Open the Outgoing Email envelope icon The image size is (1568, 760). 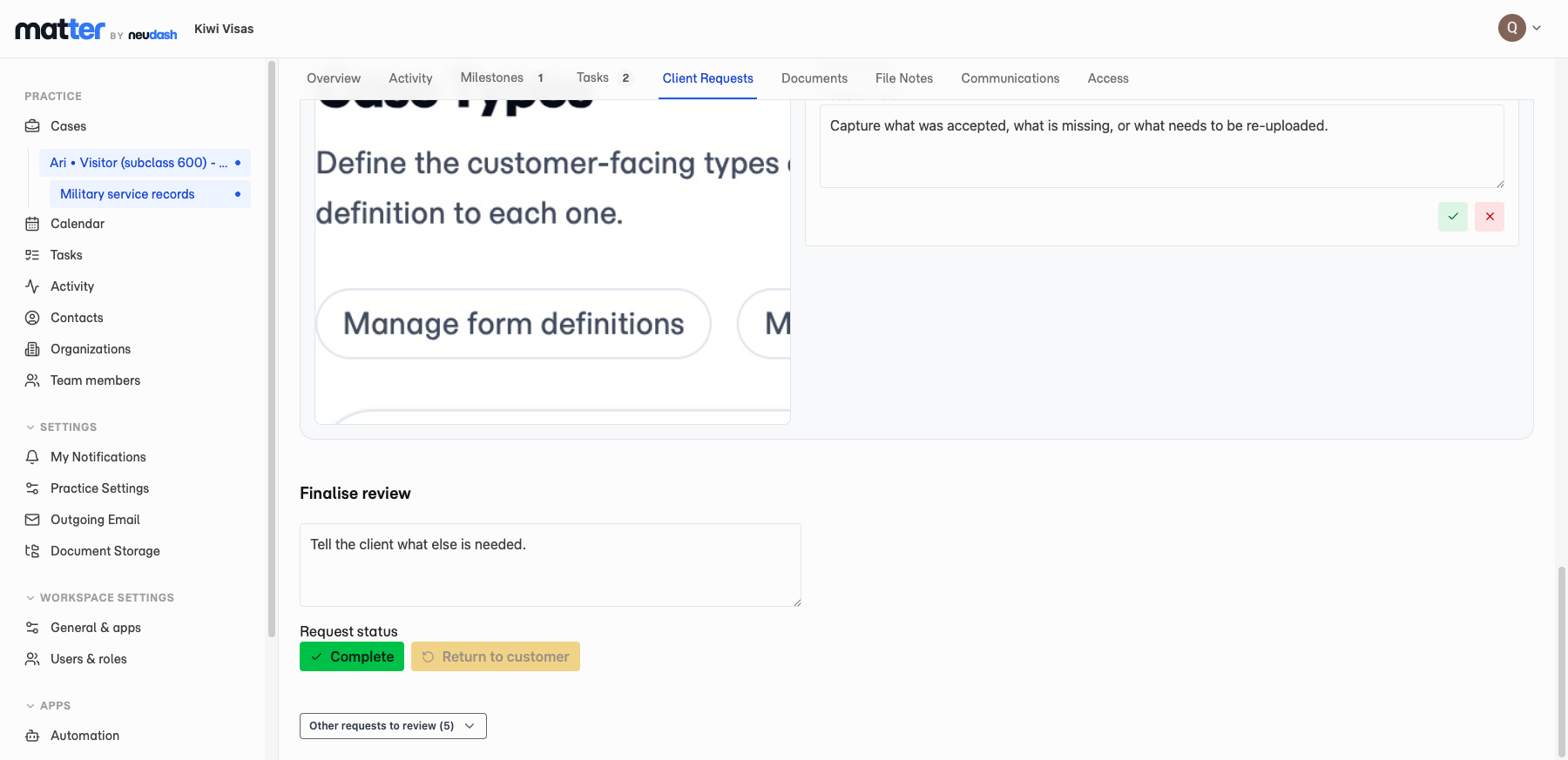coord(32,520)
